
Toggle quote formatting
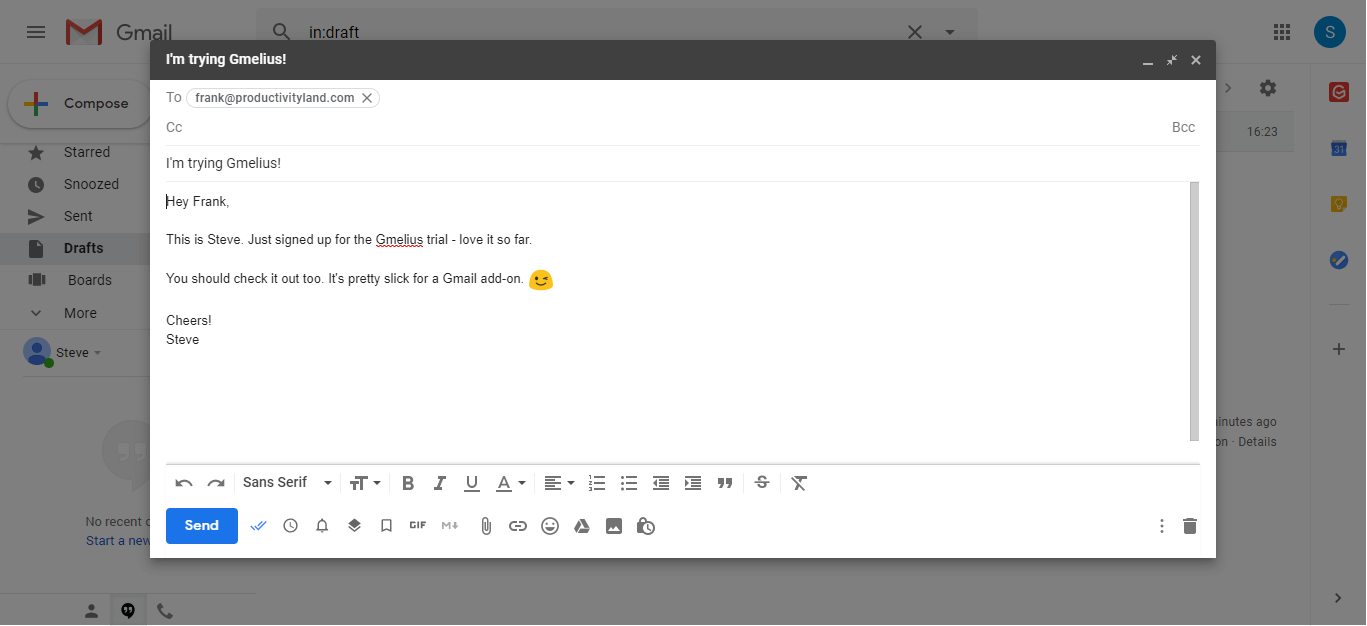pyautogui.click(x=725, y=483)
